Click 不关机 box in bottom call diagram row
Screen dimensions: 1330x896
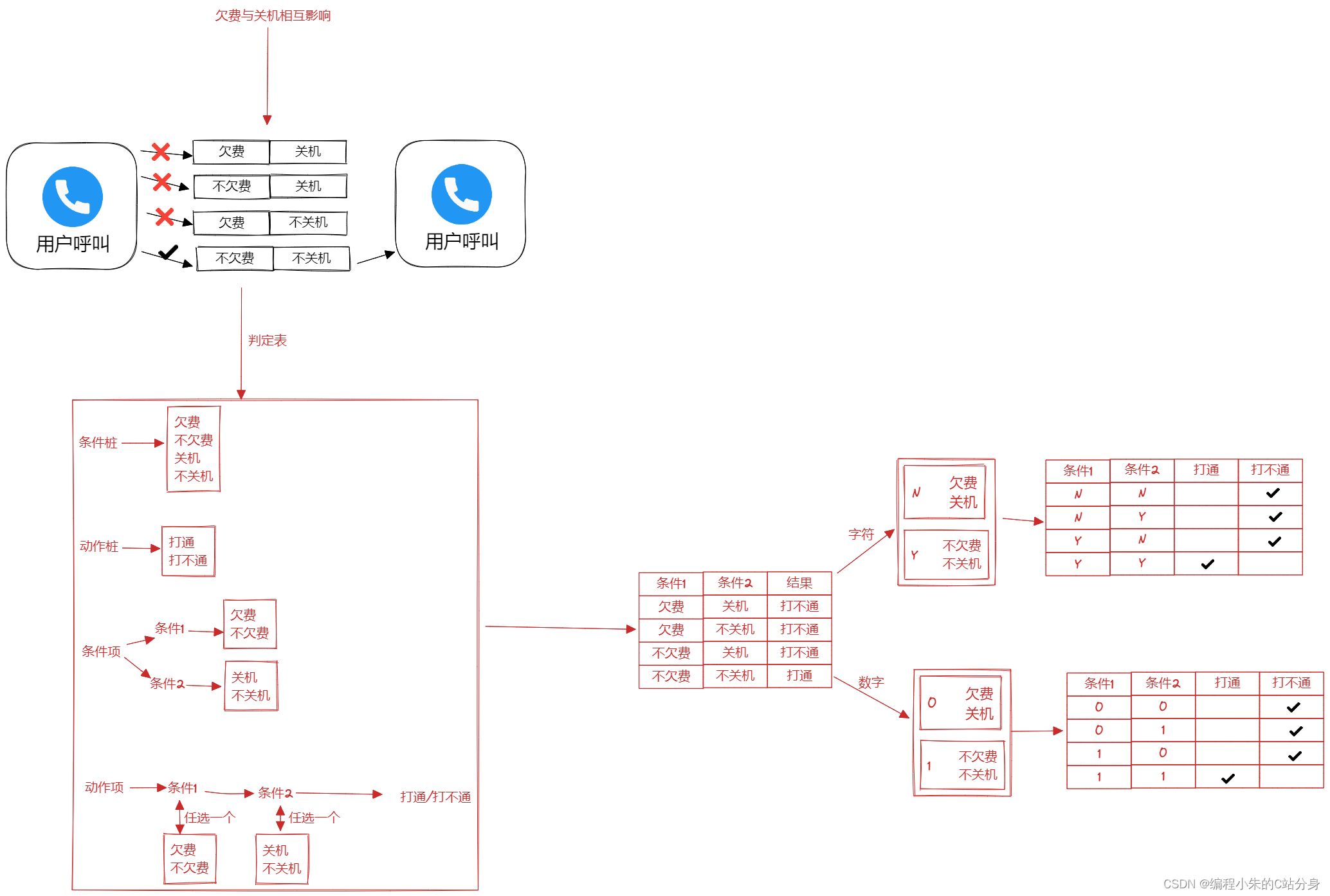coord(311,259)
